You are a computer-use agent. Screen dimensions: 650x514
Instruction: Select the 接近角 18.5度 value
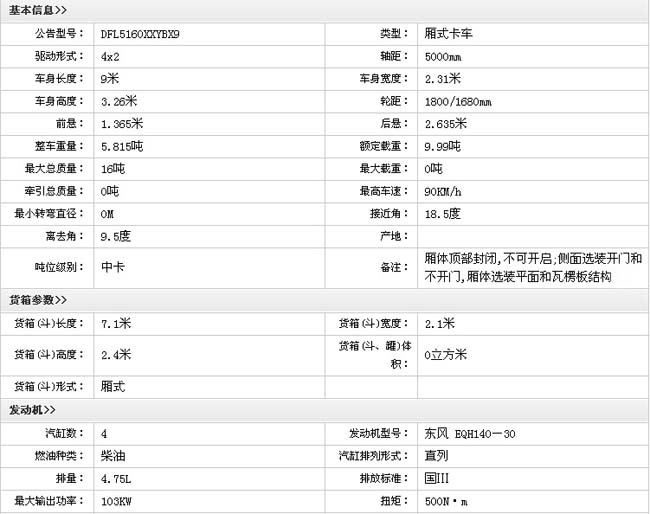tap(442, 214)
